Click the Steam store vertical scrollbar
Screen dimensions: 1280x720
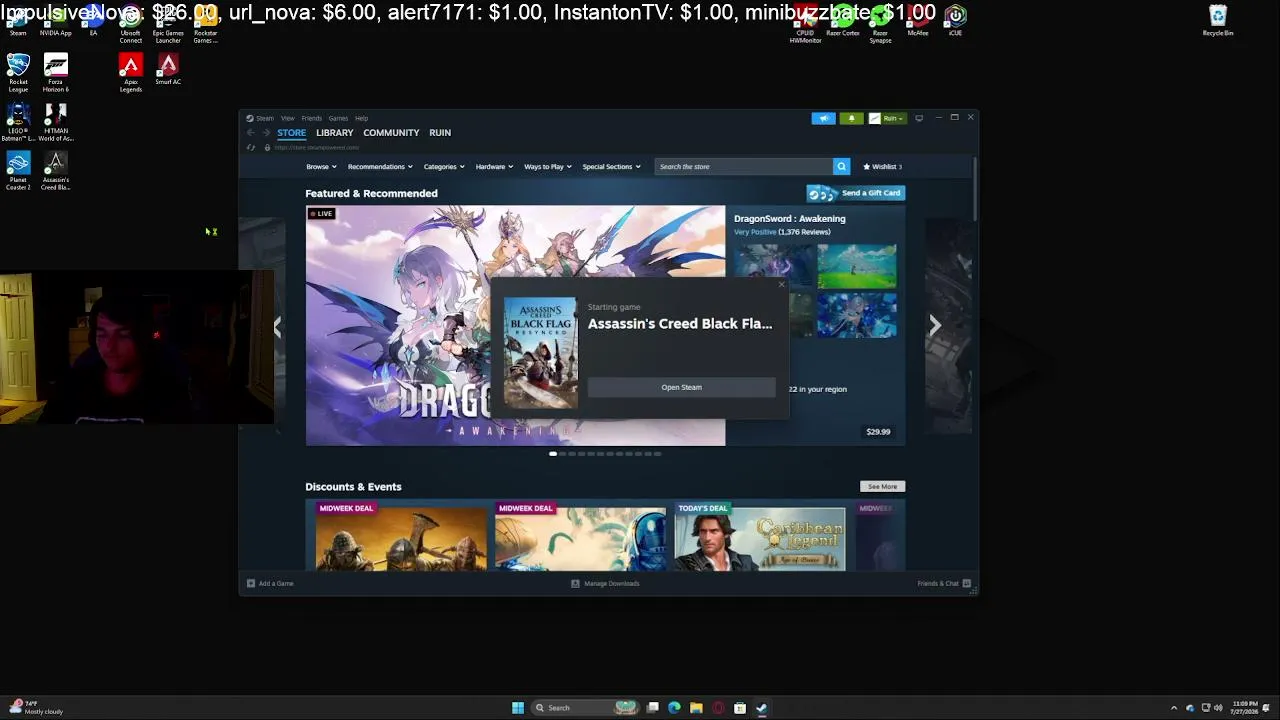click(x=975, y=190)
